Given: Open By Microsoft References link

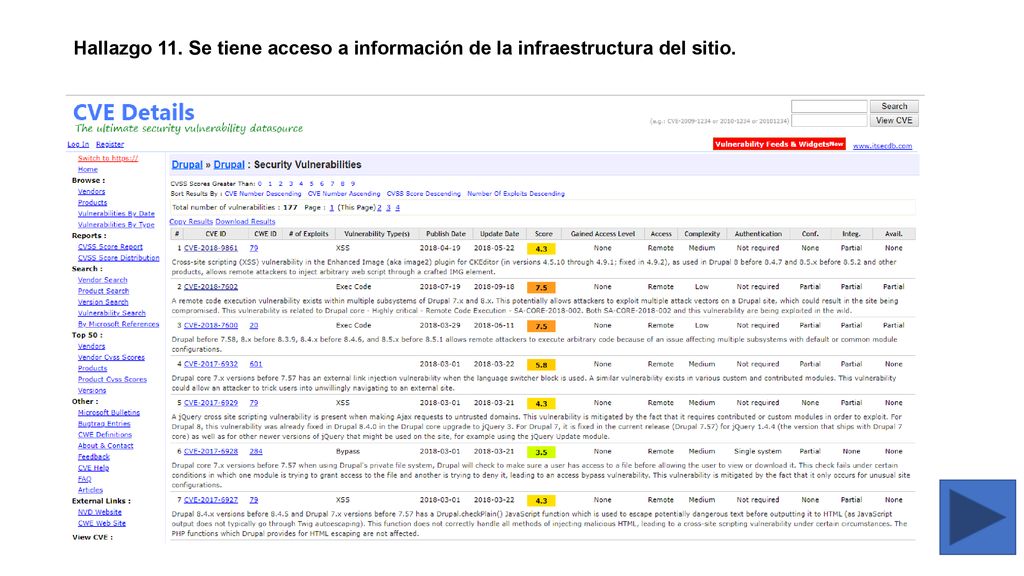Looking at the screenshot, I should tap(118, 325).
